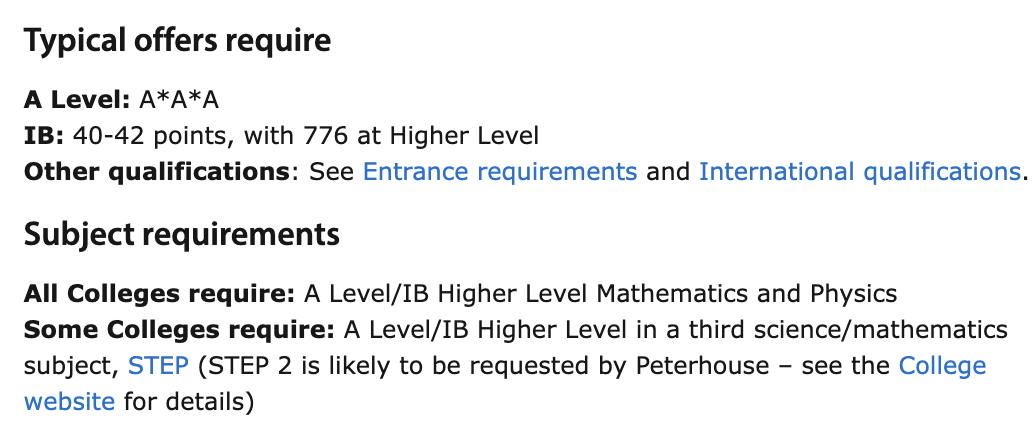This screenshot has width=1036, height=430.
Task: Click the "776 at Higher Level" text
Action: click(422, 136)
